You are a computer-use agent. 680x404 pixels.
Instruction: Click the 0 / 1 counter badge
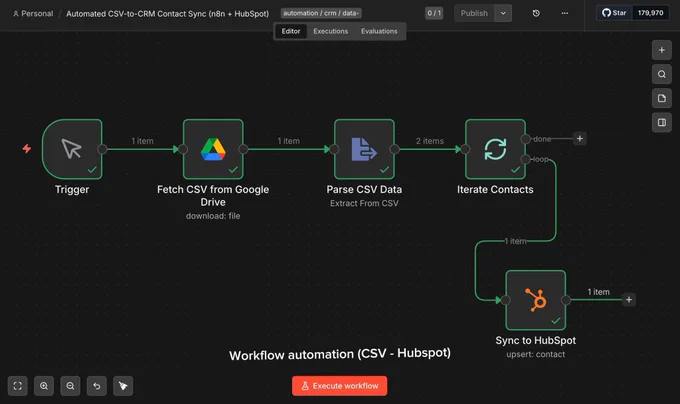pyautogui.click(x=434, y=13)
